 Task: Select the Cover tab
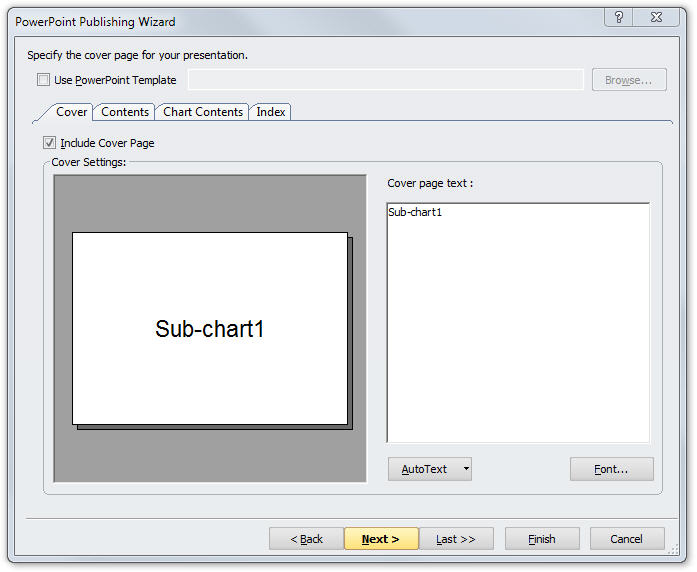click(x=71, y=112)
